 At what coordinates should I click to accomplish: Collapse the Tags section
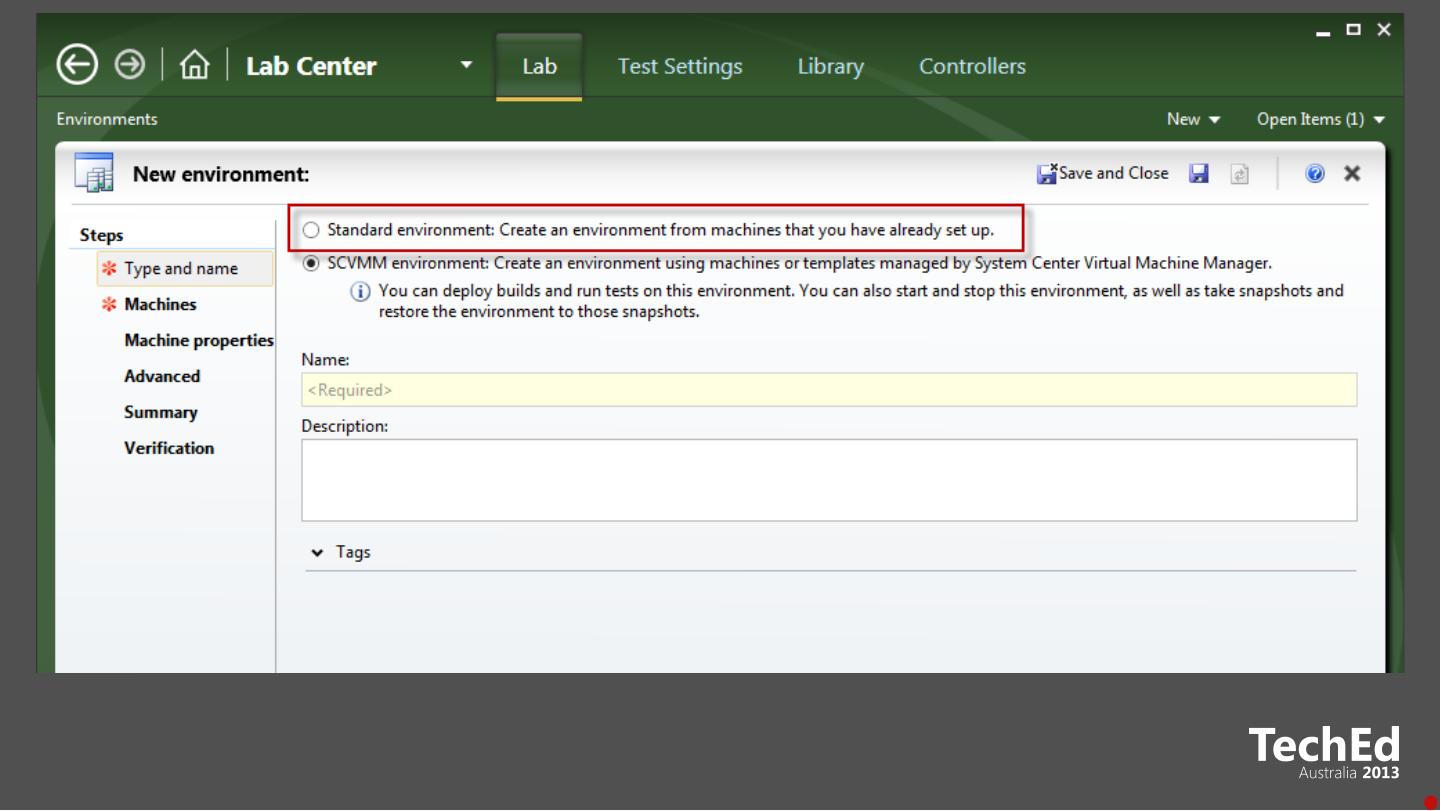tap(318, 553)
